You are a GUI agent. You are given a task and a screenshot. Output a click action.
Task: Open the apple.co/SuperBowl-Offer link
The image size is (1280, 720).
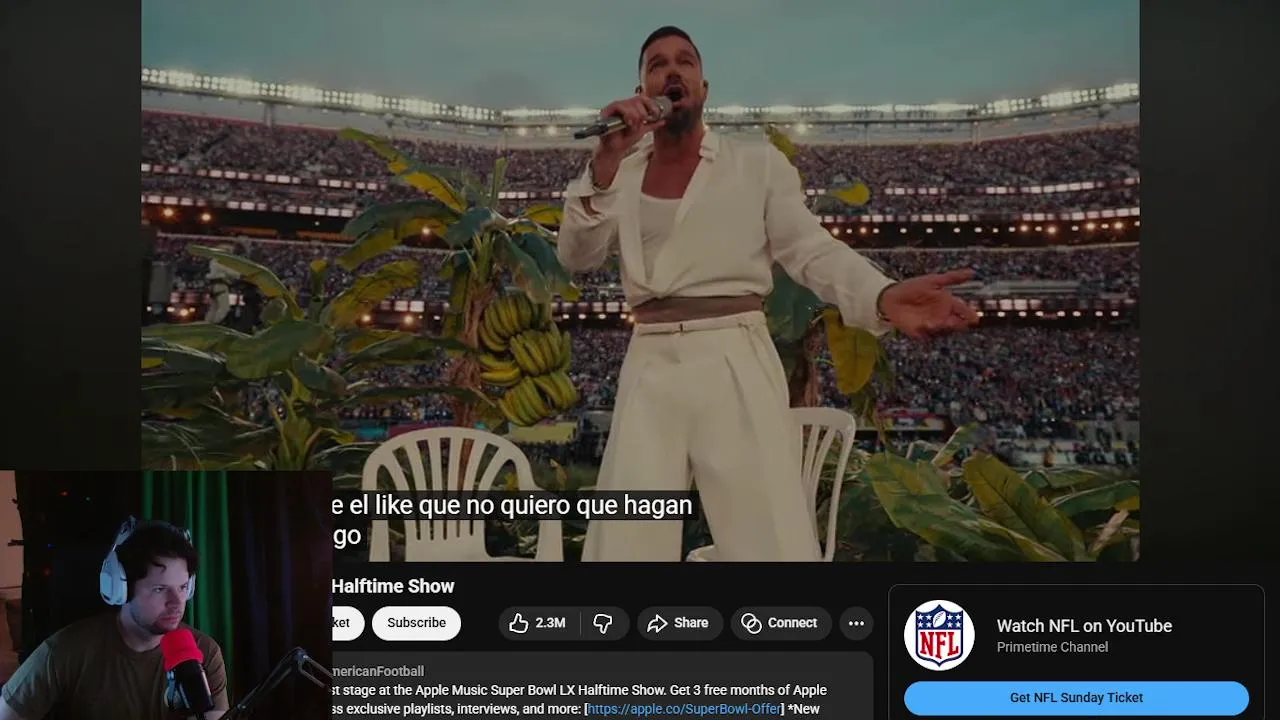(684, 709)
